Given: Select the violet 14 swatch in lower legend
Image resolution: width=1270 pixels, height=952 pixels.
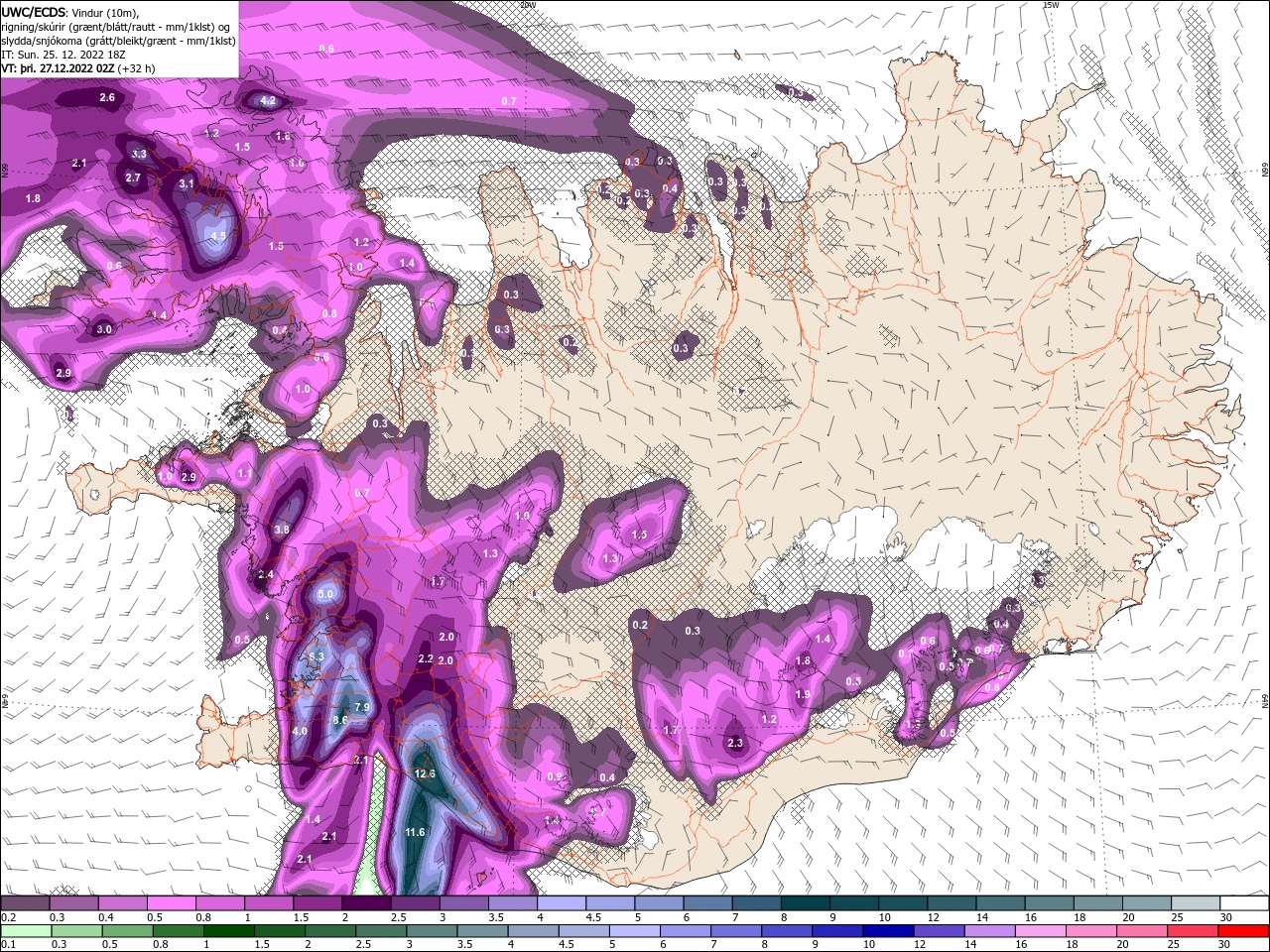Looking at the screenshot, I should pos(988,931).
